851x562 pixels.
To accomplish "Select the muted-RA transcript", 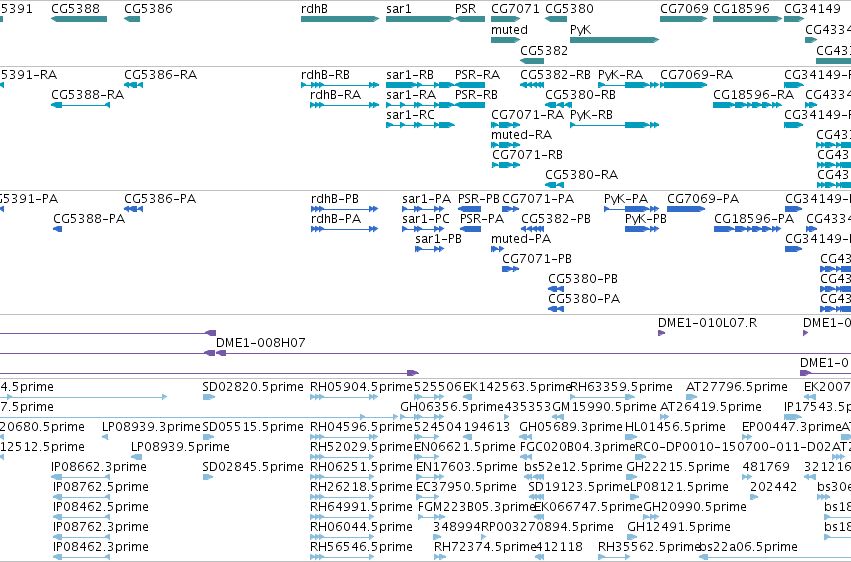I will (505, 145).
